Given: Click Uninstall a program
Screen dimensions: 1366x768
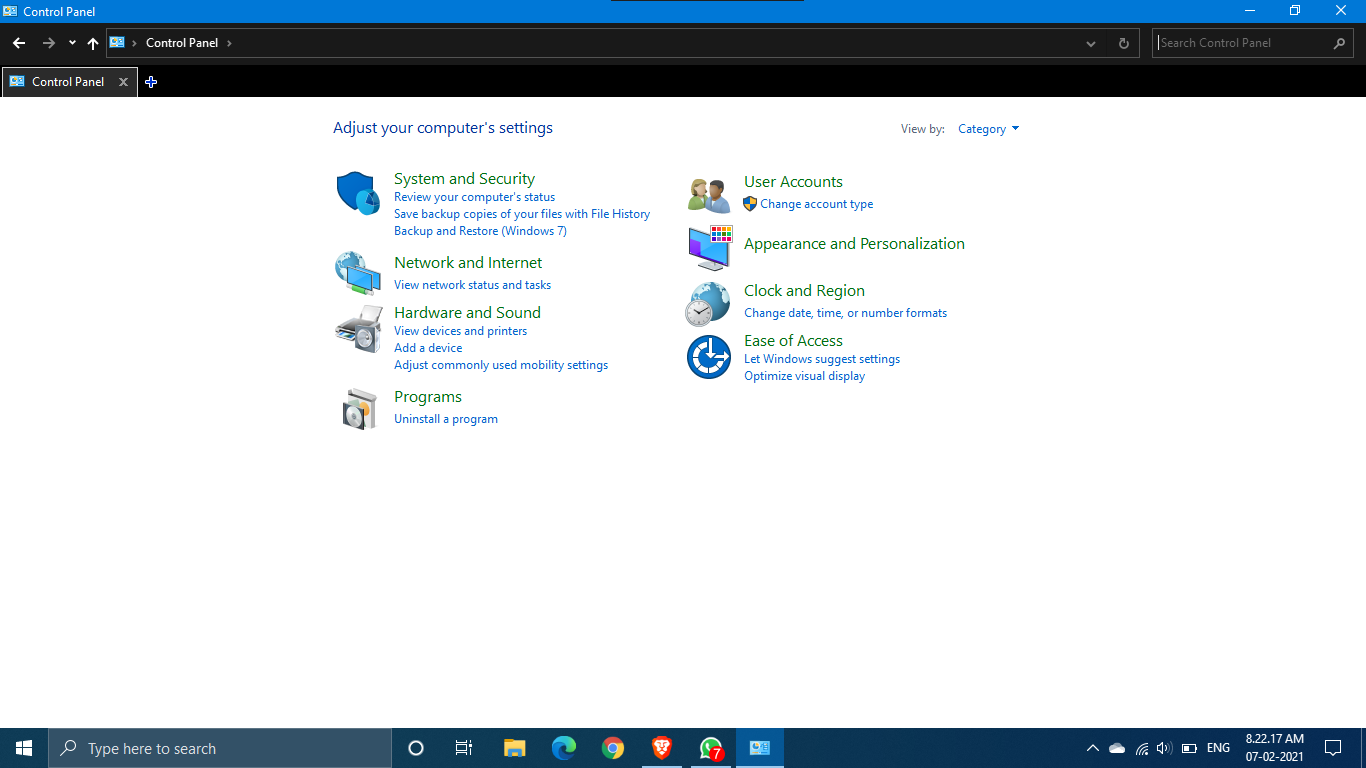Looking at the screenshot, I should click(446, 419).
